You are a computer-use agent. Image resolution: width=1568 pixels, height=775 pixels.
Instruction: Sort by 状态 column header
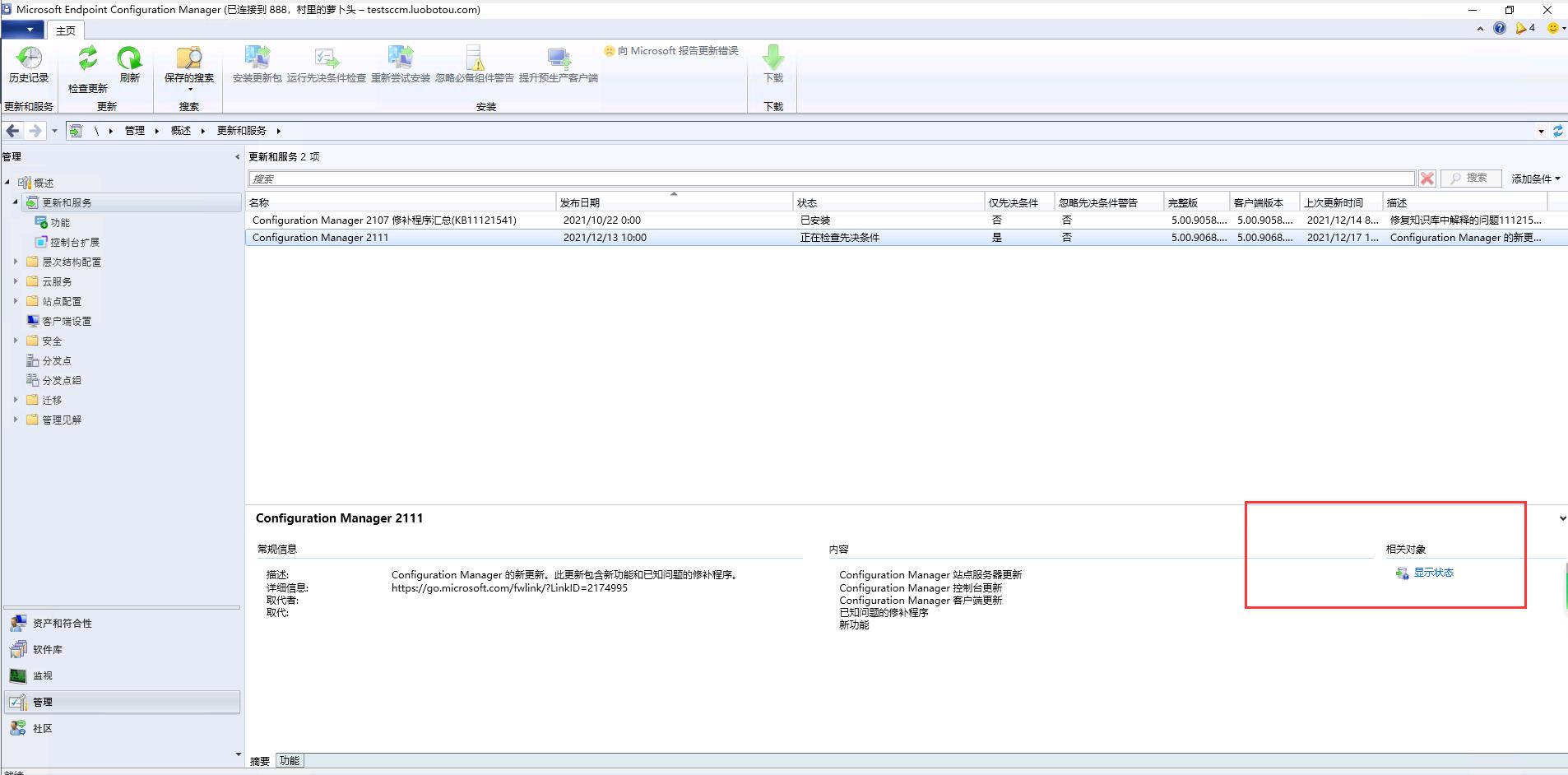tap(888, 202)
